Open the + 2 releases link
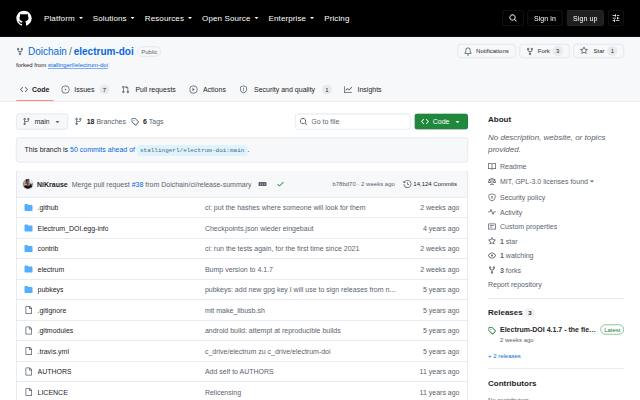Image resolution: width=640 pixels, height=400 pixels. click(x=504, y=356)
